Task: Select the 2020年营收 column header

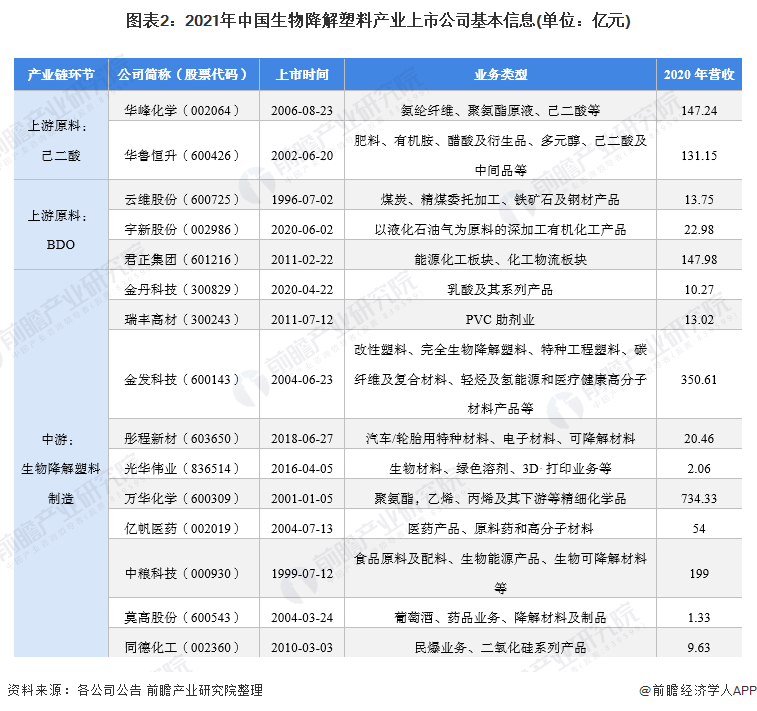Action: point(699,74)
